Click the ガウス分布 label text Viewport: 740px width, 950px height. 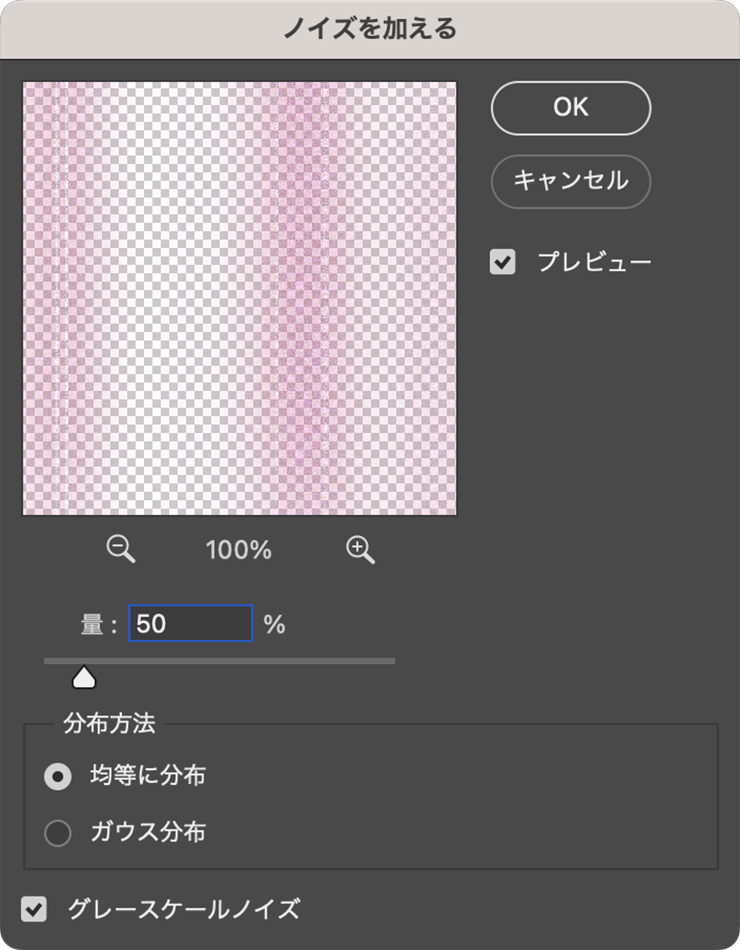click(x=148, y=832)
